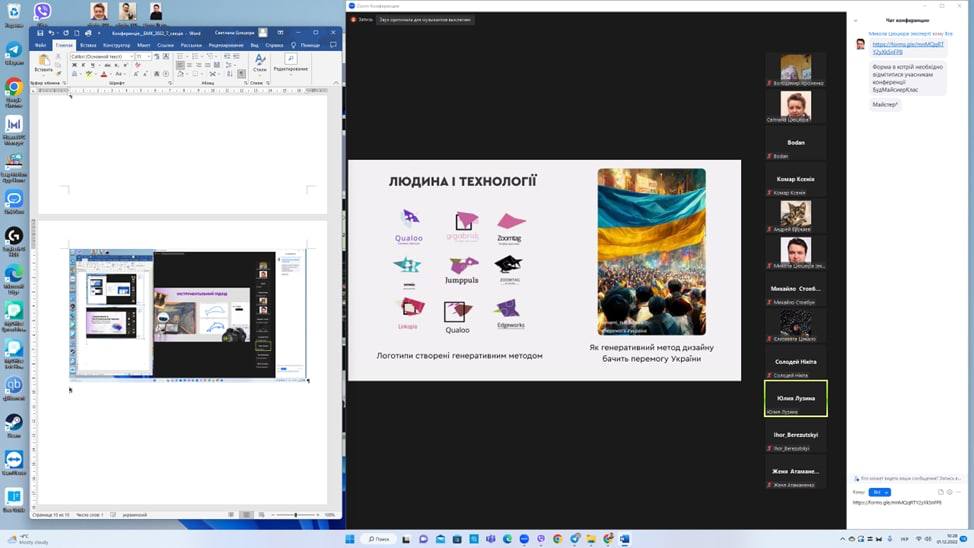Image resolution: width=974 pixels, height=548 pixels.
Task: Open Word from the Windows taskbar
Action: tap(625, 539)
